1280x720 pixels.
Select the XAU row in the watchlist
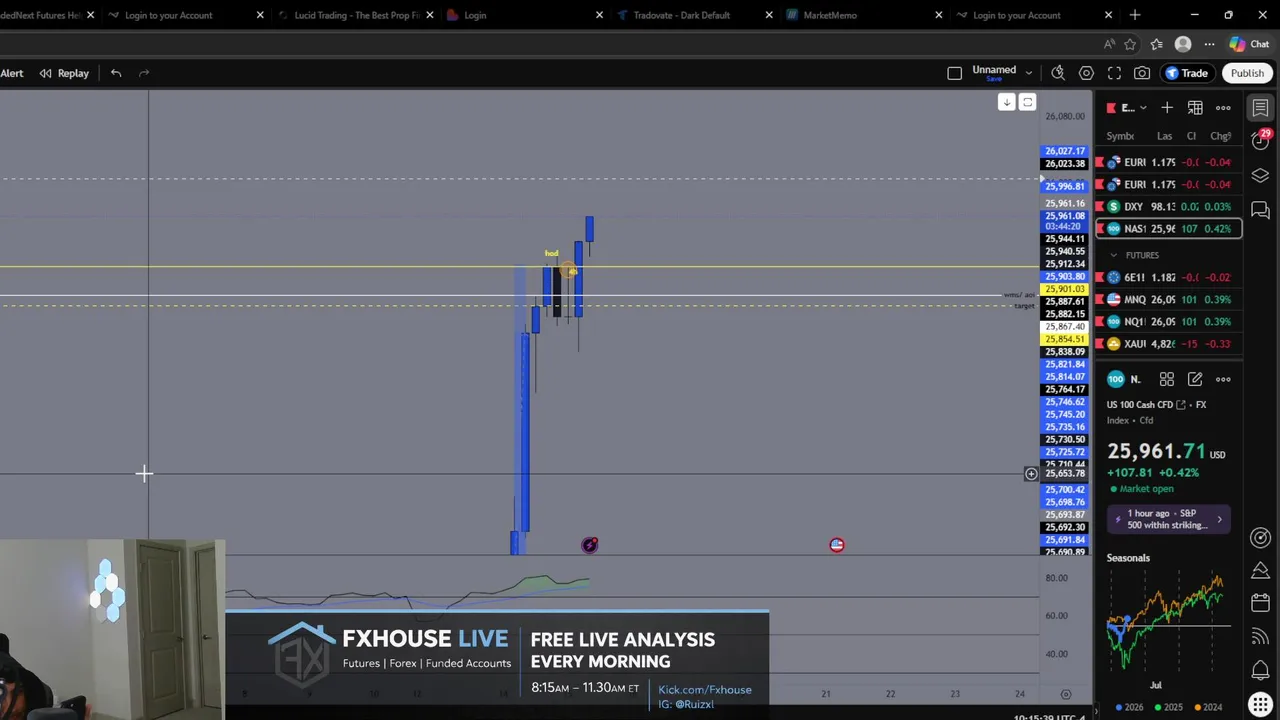pos(1170,344)
